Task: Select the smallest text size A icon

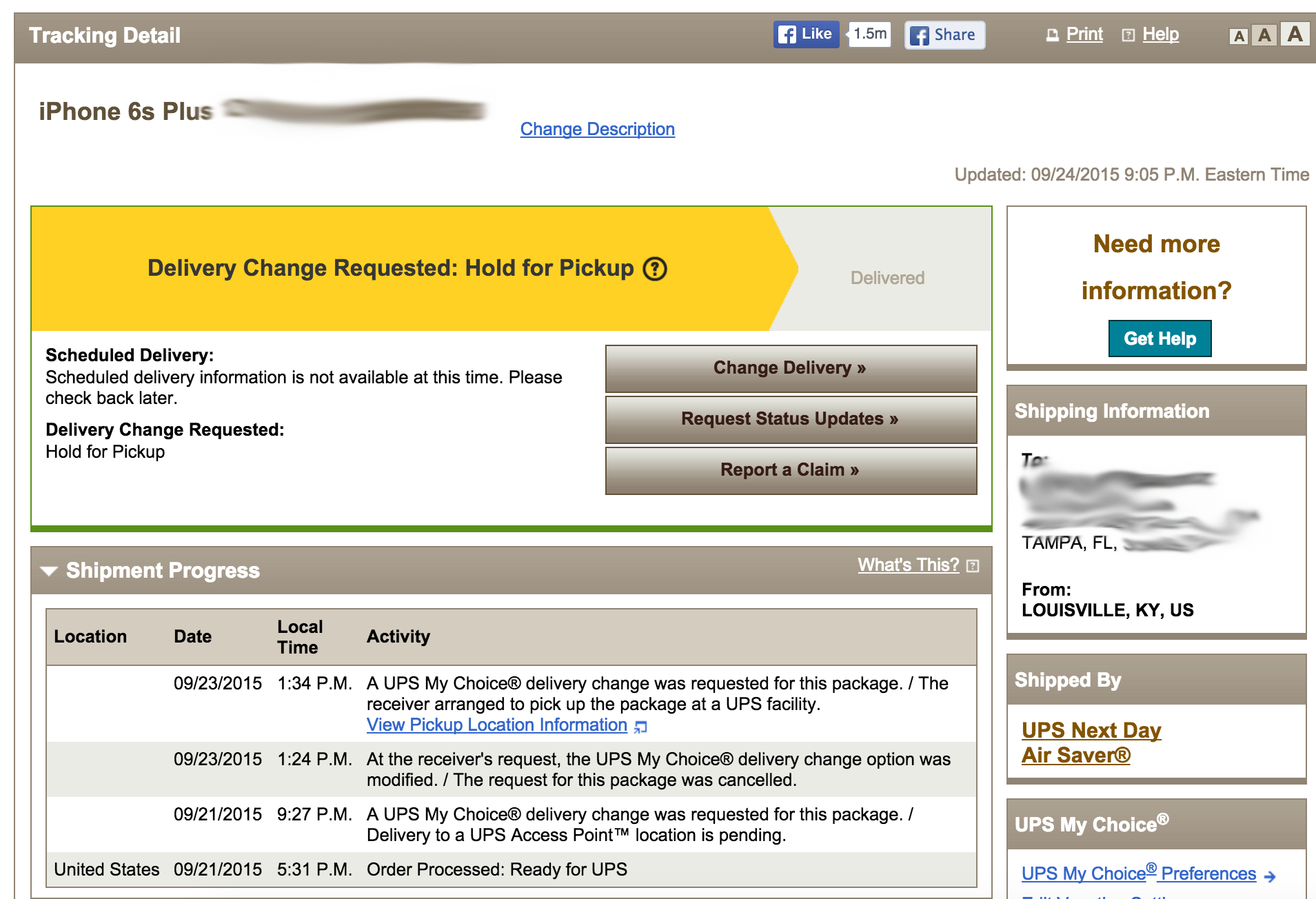Action: (1239, 37)
